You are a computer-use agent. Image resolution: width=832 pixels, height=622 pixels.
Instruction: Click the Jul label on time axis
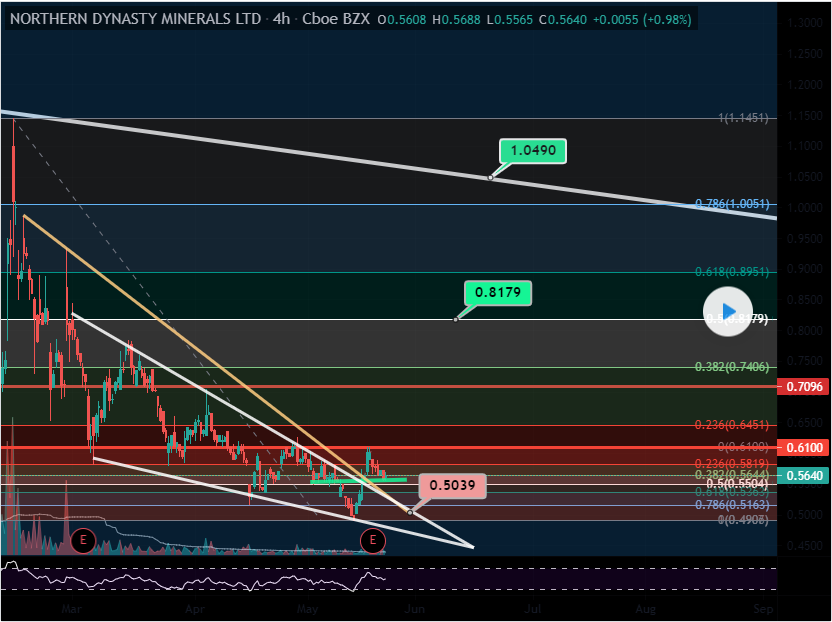point(534,609)
